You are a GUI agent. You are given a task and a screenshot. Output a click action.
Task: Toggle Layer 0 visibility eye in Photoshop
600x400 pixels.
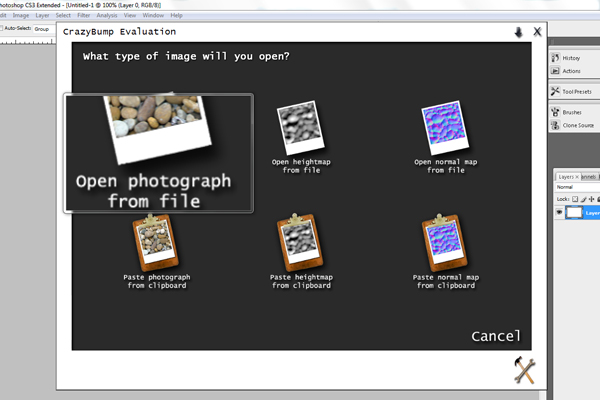click(x=559, y=212)
